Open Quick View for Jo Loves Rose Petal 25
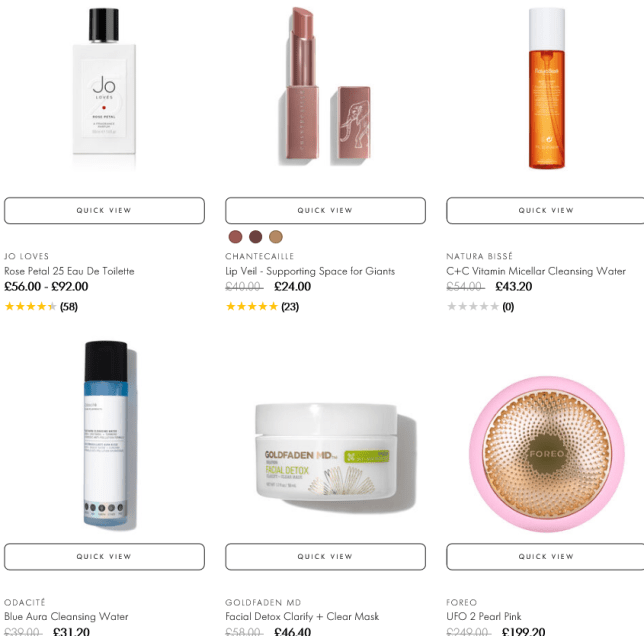Image resolution: width=644 pixels, height=636 pixels. point(104,211)
